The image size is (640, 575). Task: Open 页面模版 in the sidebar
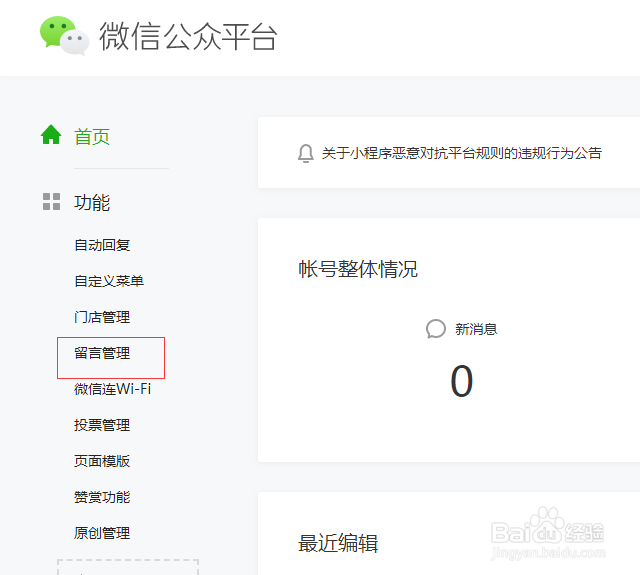point(102,461)
